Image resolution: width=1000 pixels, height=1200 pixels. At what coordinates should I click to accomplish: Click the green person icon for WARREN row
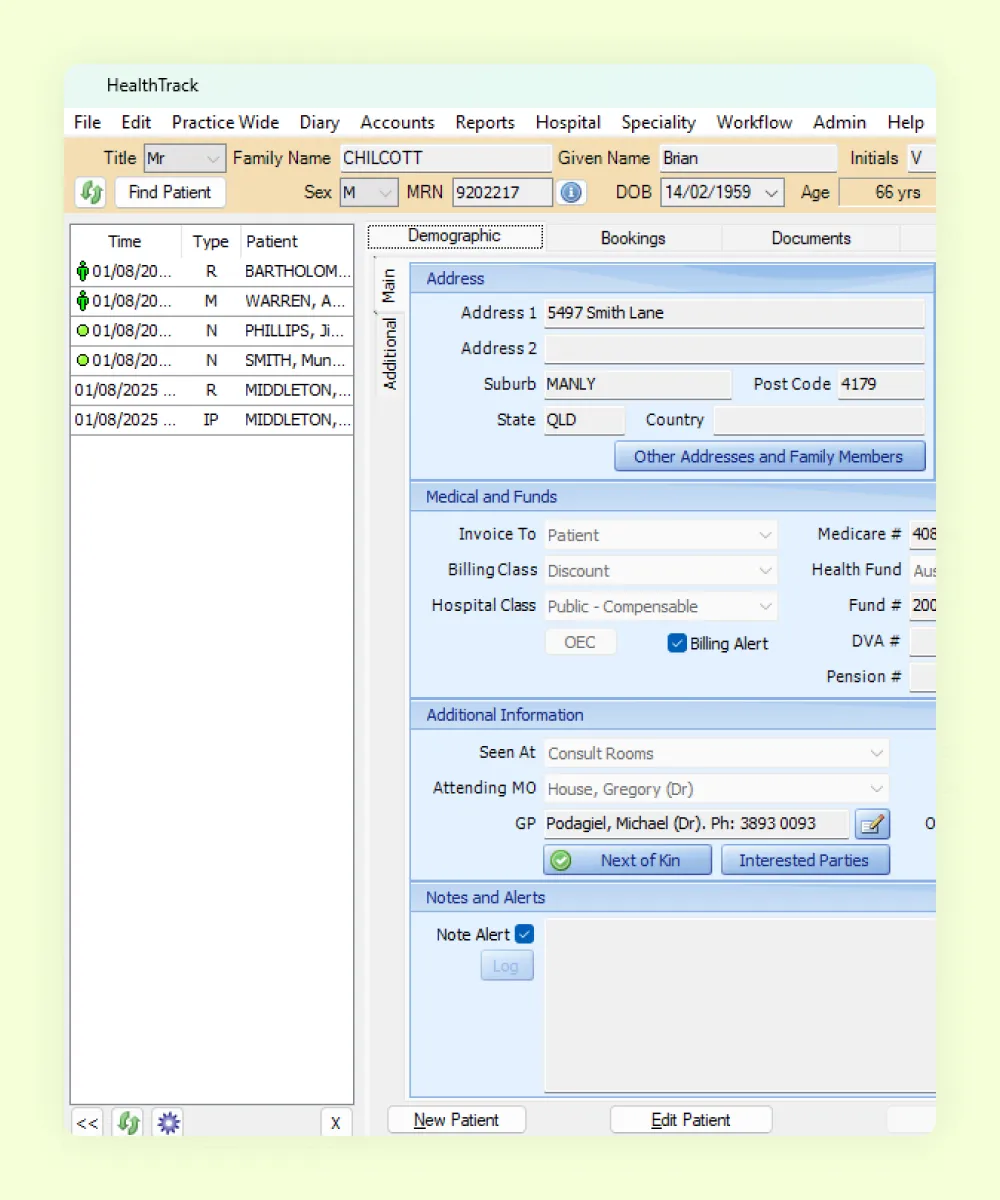83,301
